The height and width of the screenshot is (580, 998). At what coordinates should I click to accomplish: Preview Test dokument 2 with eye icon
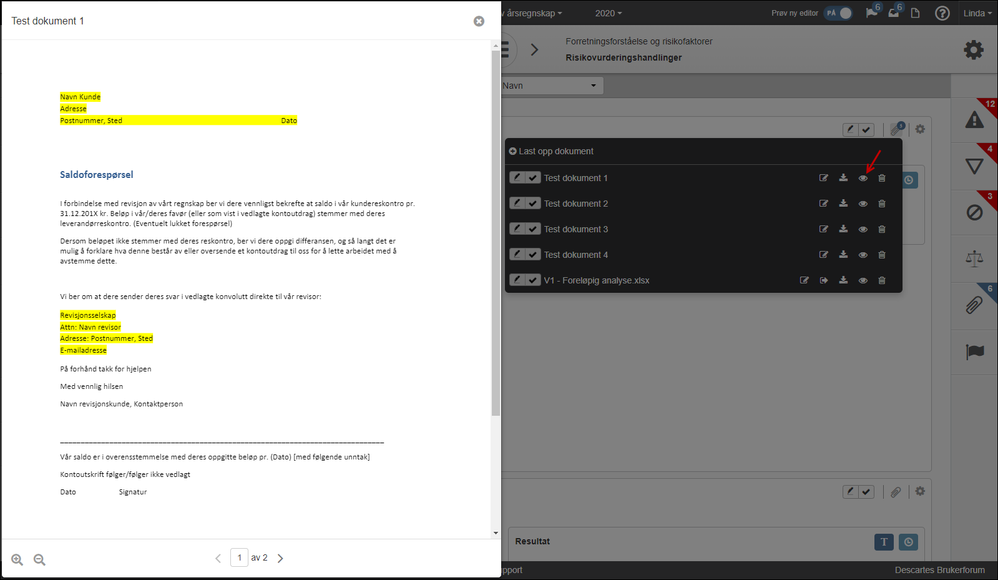click(x=863, y=204)
